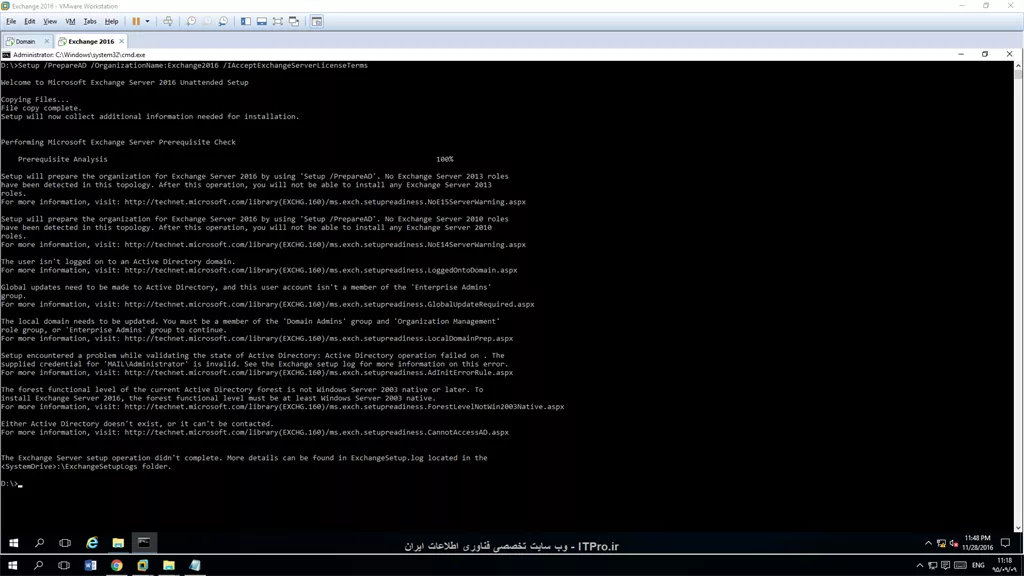Open the Edit menu
This screenshot has width=1024, height=576.
tap(29, 22)
